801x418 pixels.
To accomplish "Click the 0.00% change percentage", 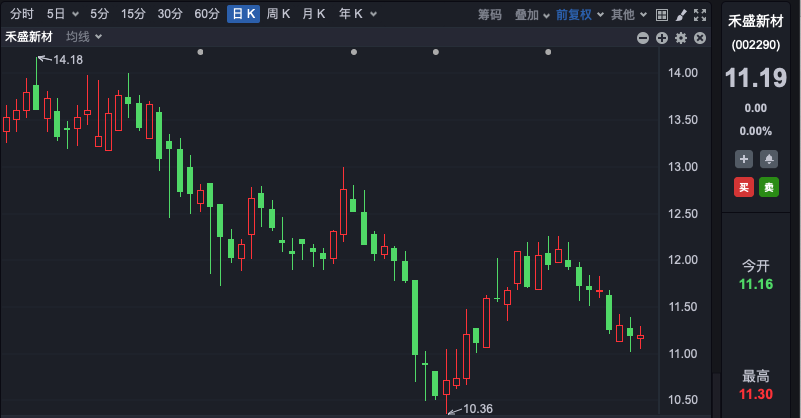I will pyautogui.click(x=756, y=131).
